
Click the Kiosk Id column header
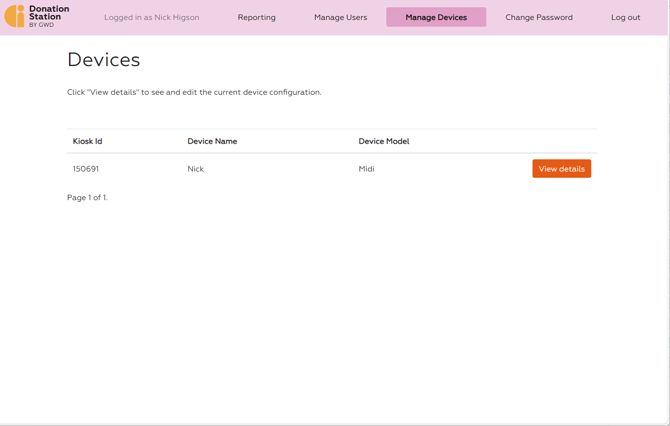pyautogui.click(x=87, y=141)
